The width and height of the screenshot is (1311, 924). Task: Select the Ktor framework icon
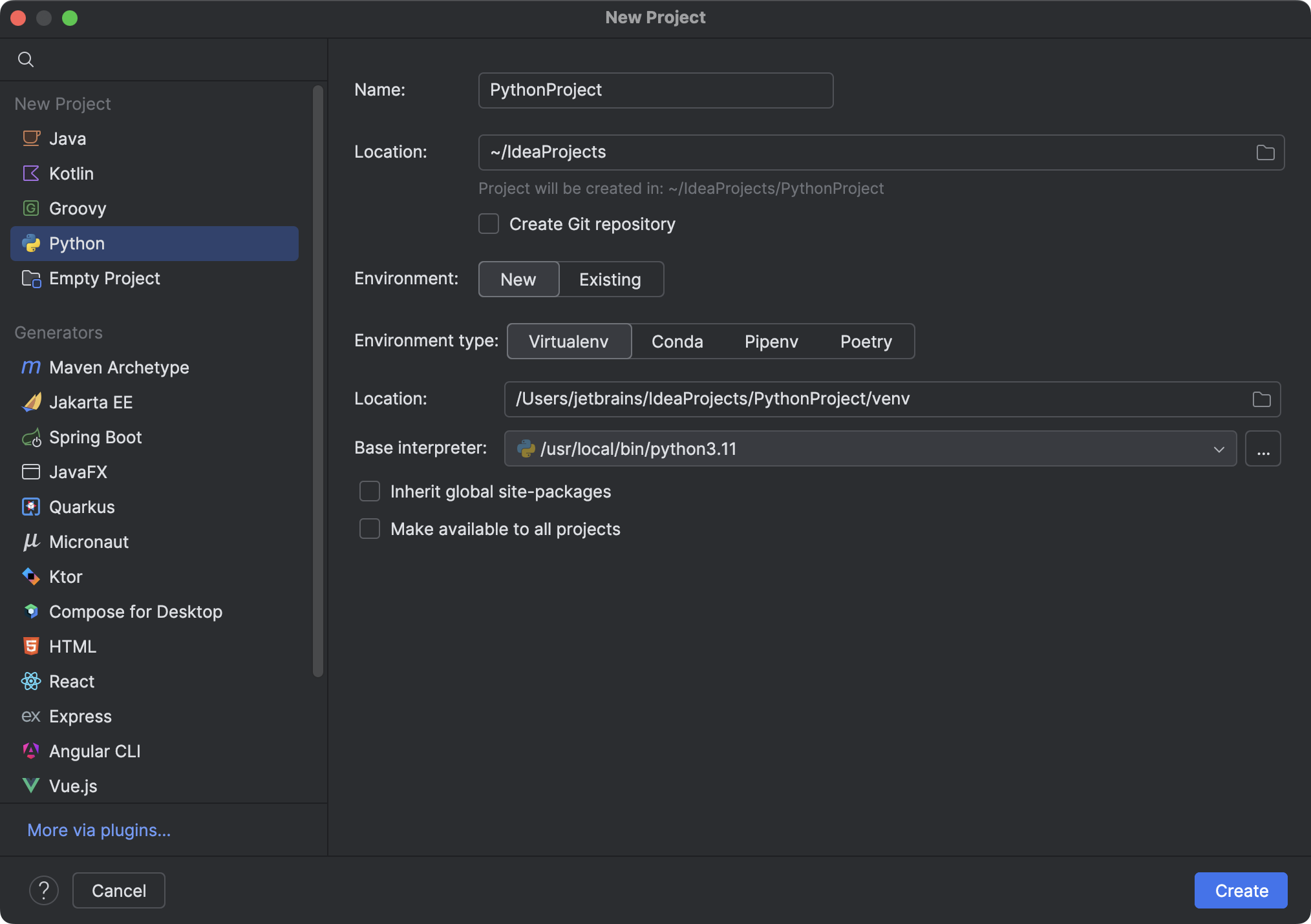[30, 576]
